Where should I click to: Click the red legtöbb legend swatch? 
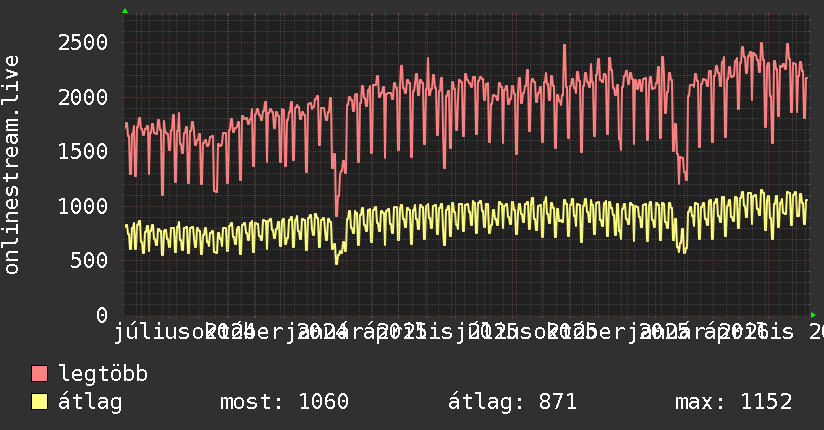[x=39, y=374]
